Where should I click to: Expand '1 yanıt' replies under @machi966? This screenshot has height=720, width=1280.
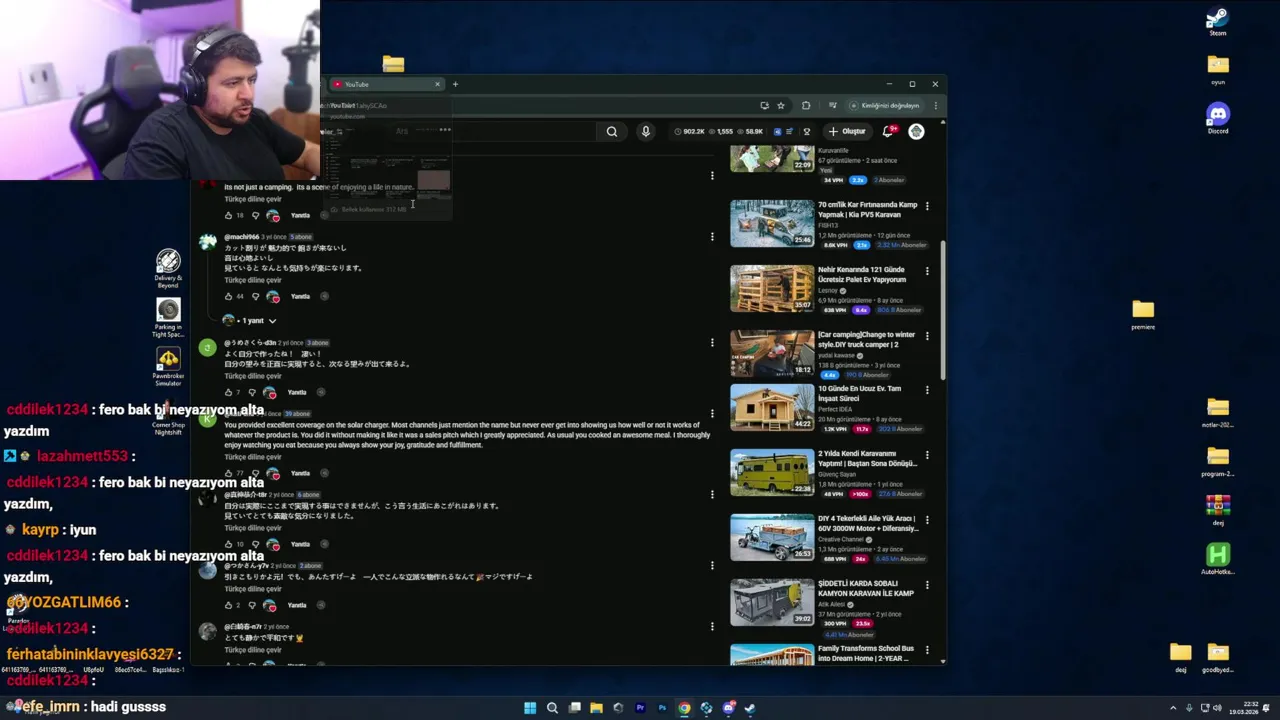click(x=249, y=321)
